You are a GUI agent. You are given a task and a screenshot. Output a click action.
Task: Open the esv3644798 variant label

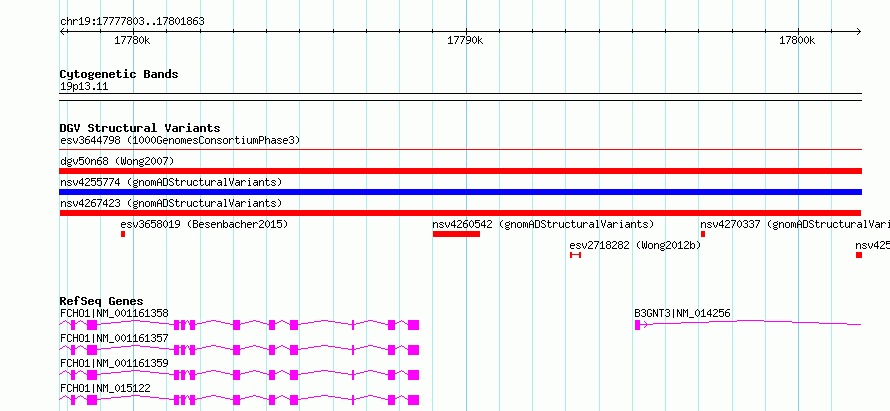click(180, 140)
